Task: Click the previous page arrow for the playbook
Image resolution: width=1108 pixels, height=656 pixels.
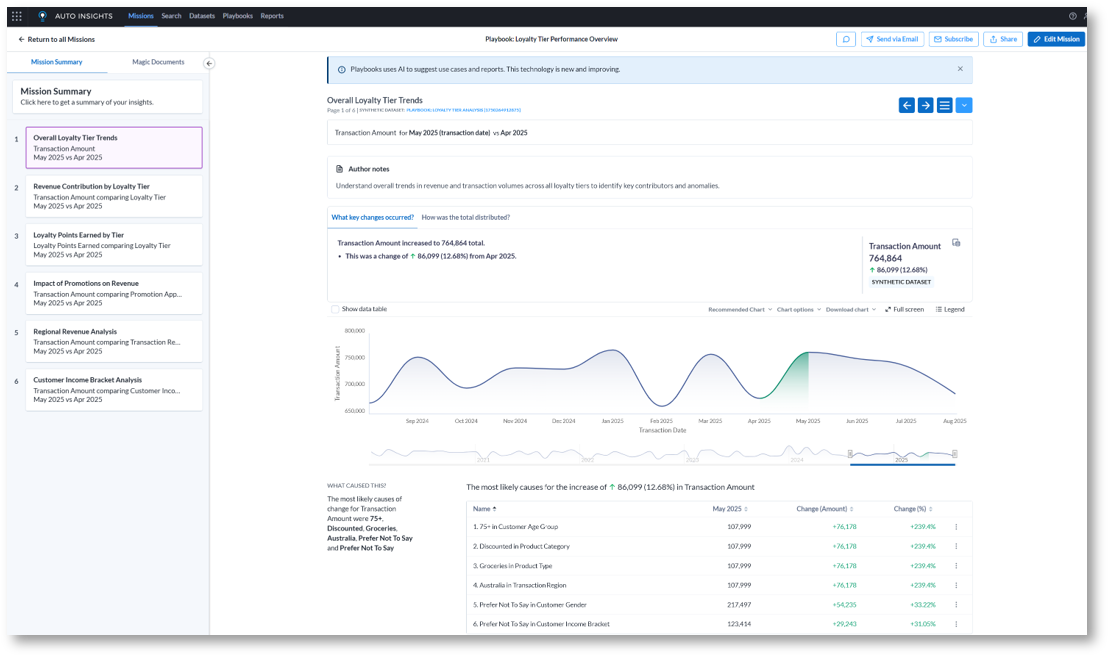Action: click(x=906, y=104)
